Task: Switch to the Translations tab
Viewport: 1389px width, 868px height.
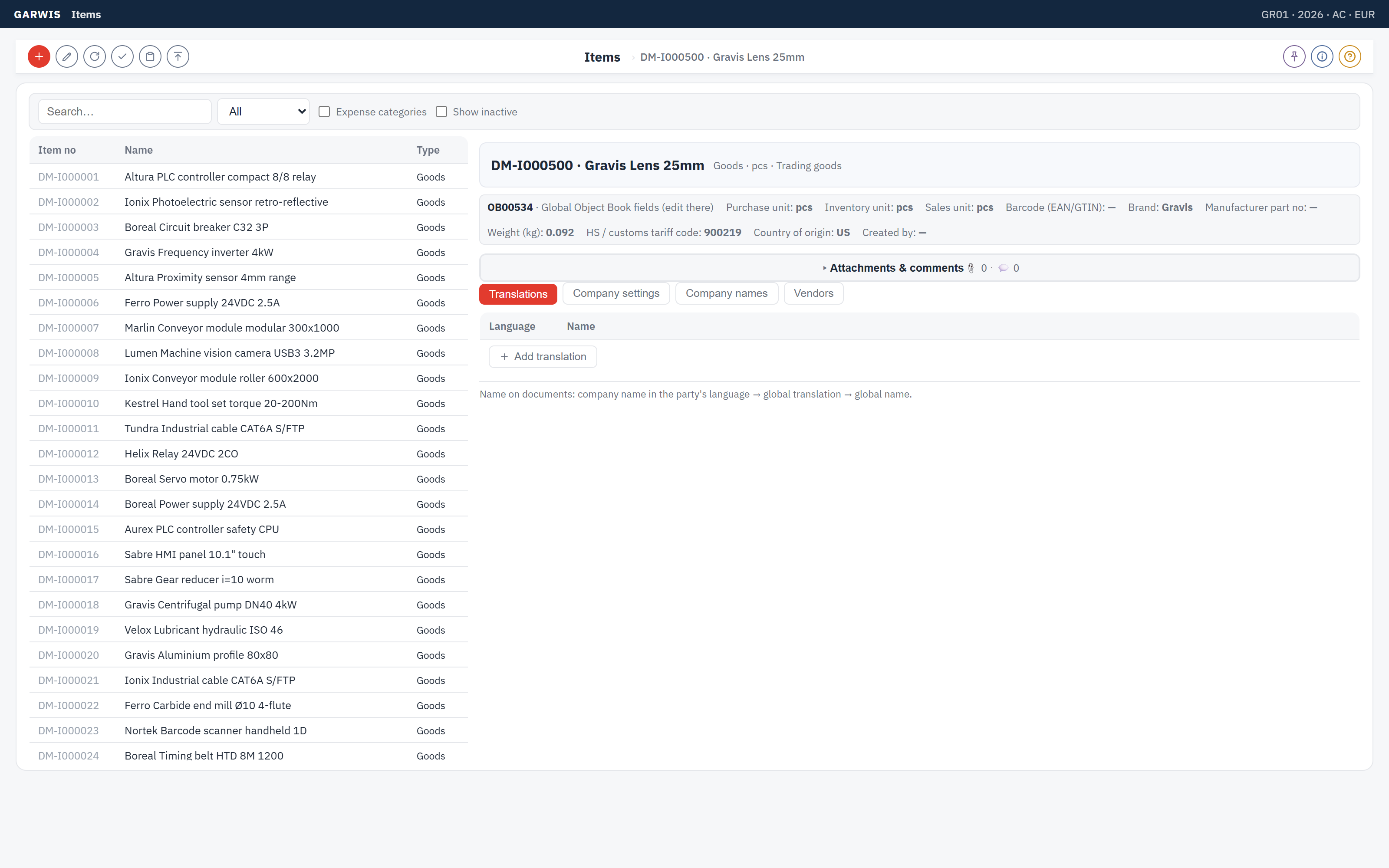Action: [518, 294]
